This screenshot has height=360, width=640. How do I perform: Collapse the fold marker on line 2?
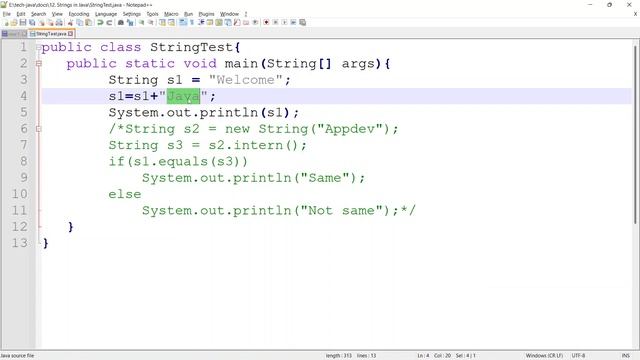pyautogui.click(x=39, y=64)
